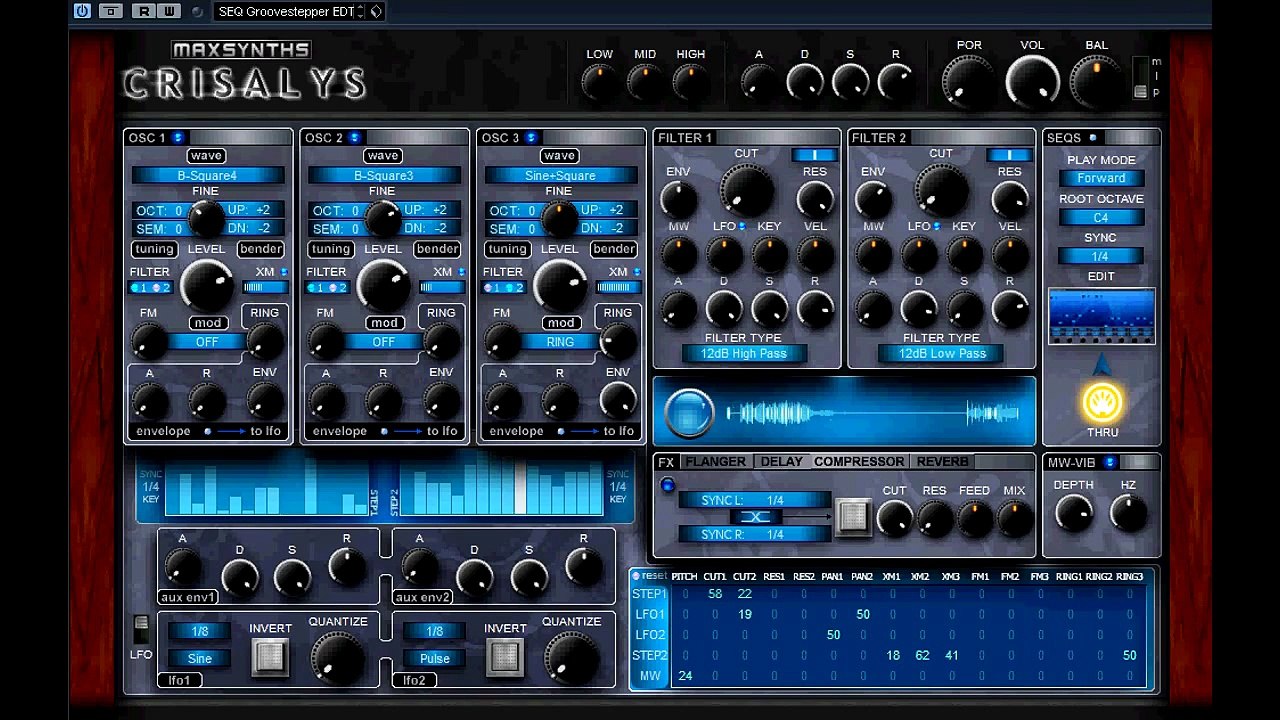
Task: Open Filter 2 type 12dB Low Pass
Action: tap(942, 354)
